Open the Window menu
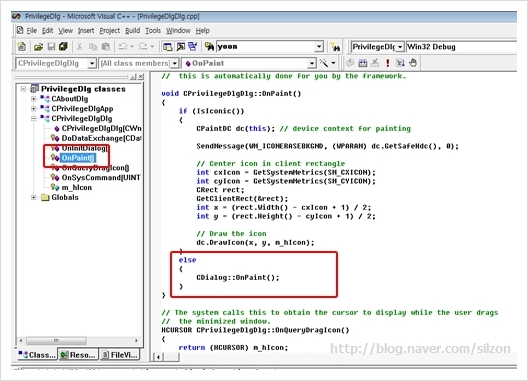This screenshot has width=528, height=381. pos(178,31)
